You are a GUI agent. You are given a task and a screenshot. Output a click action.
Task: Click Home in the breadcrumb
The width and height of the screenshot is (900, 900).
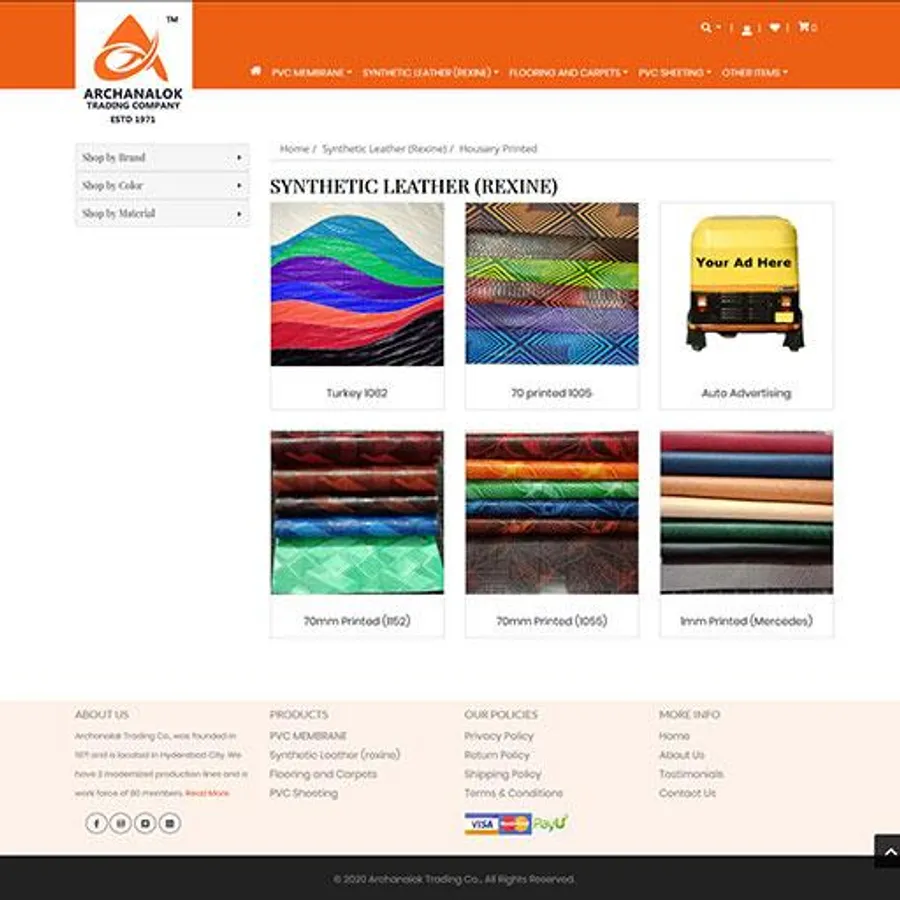point(294,149)
